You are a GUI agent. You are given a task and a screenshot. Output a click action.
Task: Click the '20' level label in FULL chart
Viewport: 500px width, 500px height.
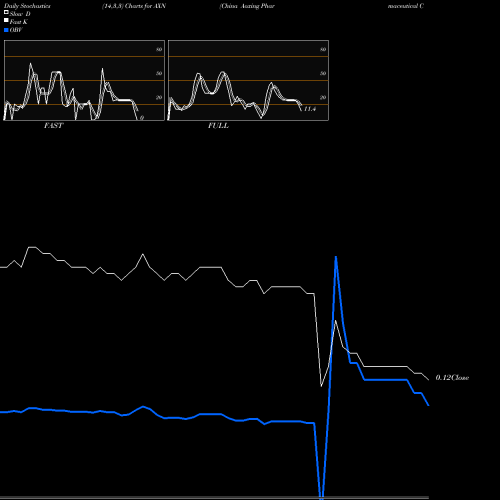point(323,97)
